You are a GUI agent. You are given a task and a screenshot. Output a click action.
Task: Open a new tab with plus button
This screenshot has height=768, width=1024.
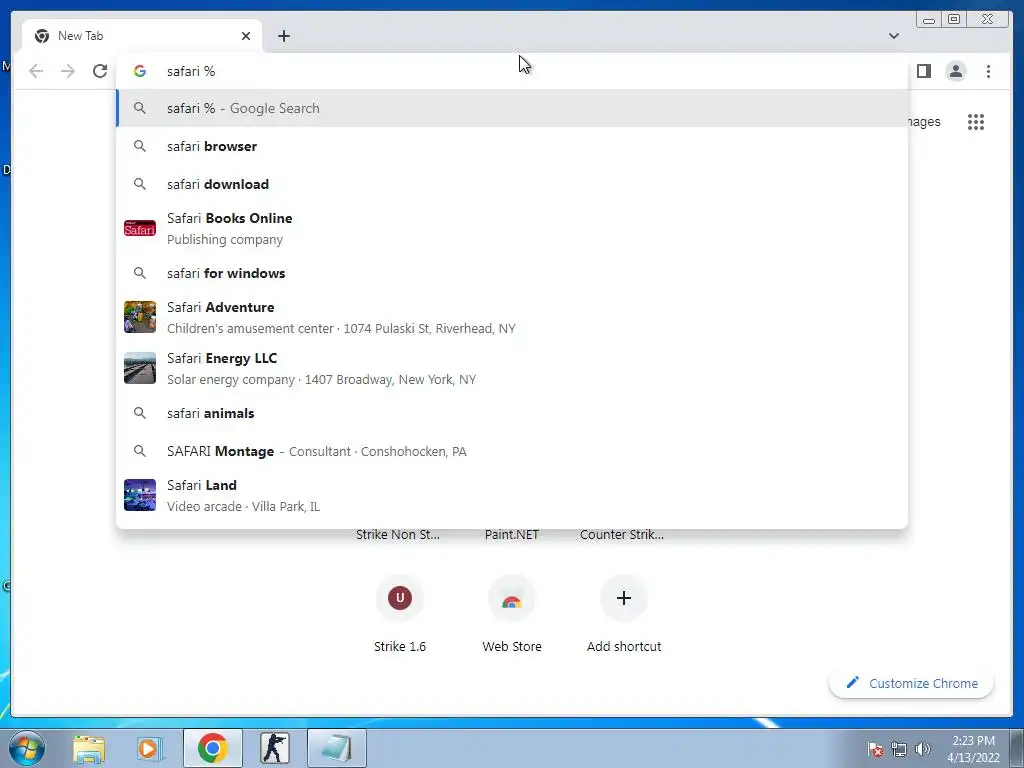coord(283,36)
